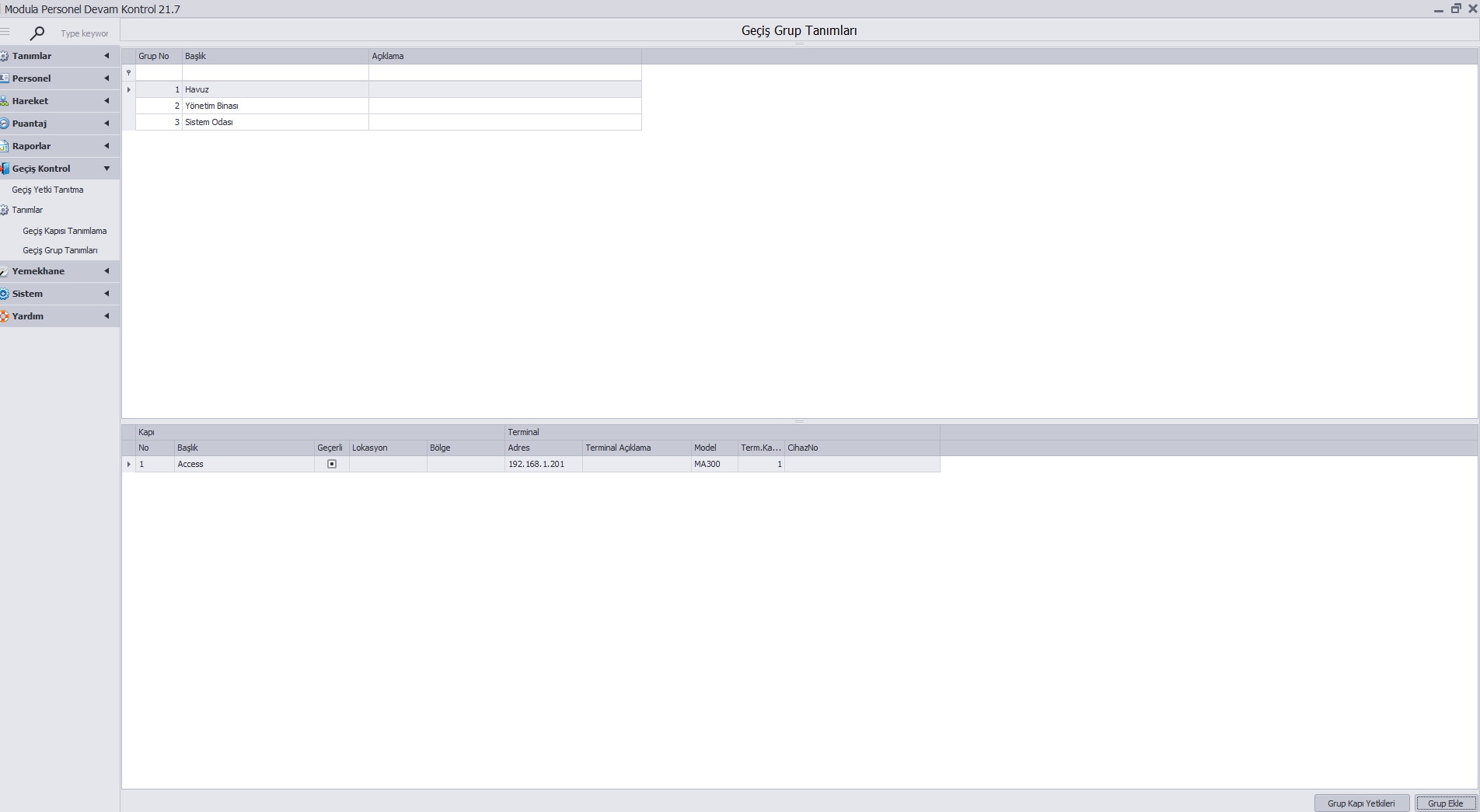This screenshot has width=1480, height=812.
Task: Click the hamburger menu icon
Action: (x=5, y=32)
